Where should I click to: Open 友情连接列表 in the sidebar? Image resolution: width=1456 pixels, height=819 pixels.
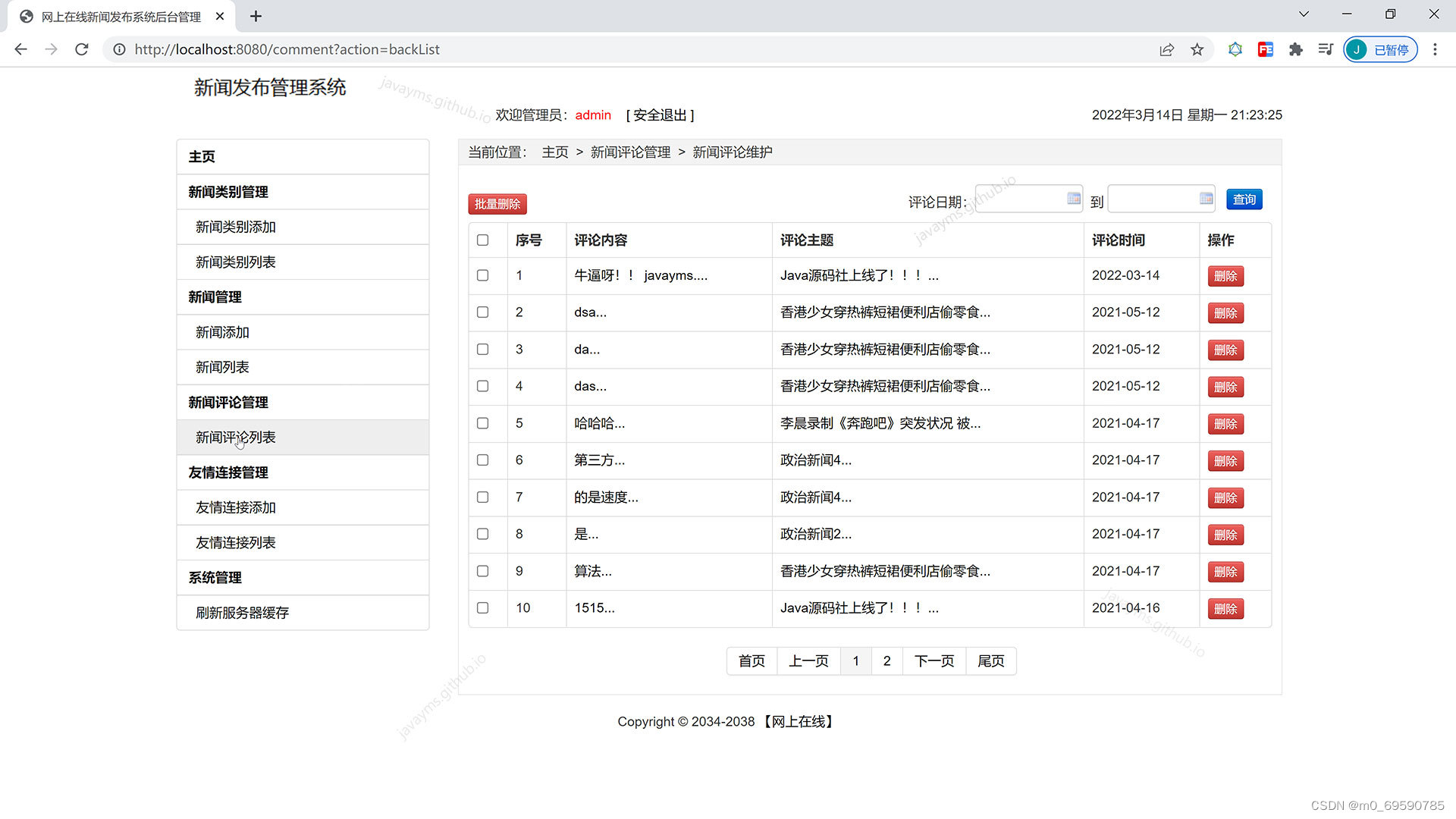tap(303, 542)
